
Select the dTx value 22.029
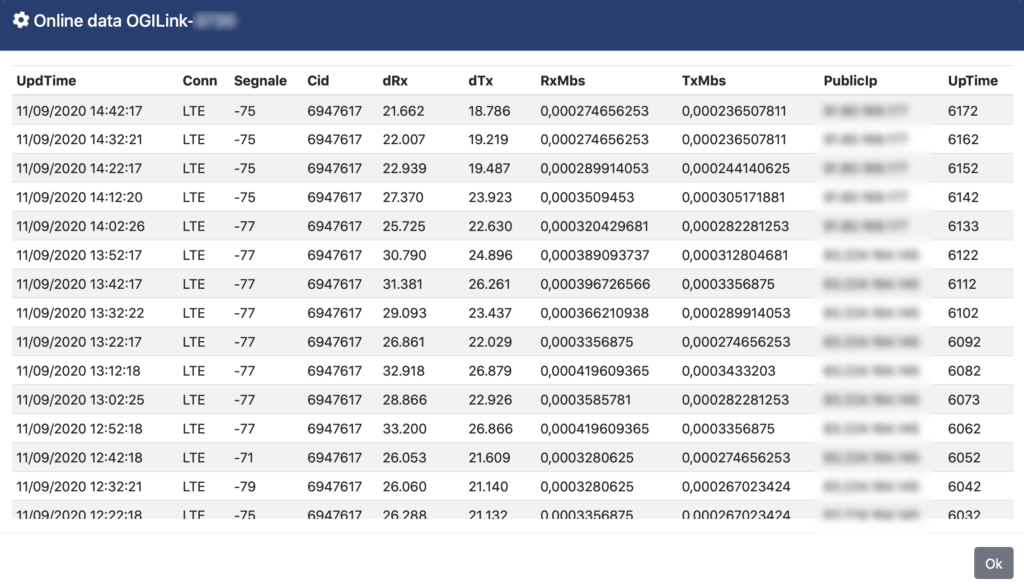[490, 342]
